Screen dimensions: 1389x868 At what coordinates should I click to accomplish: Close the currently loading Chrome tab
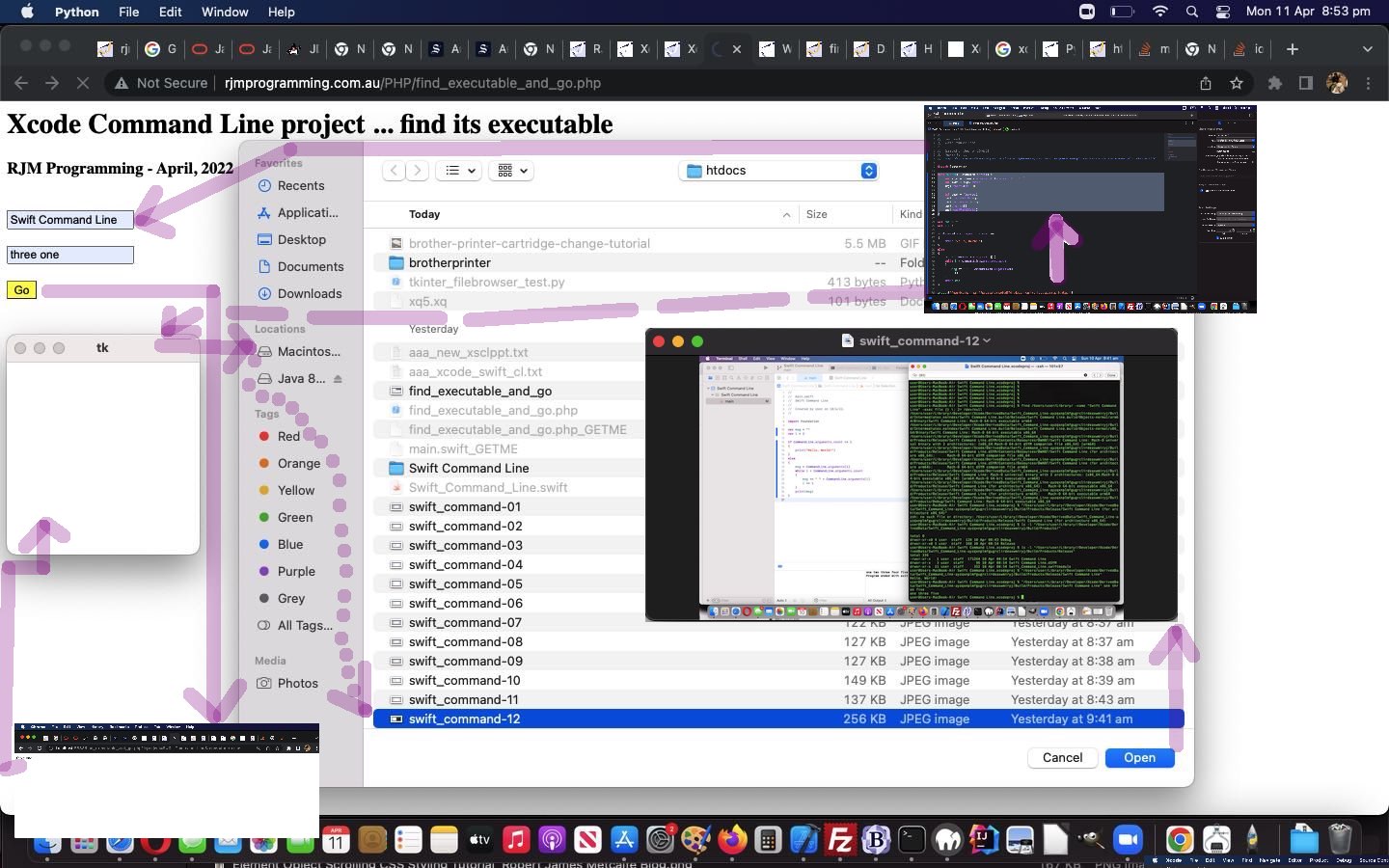click(737, 49)
